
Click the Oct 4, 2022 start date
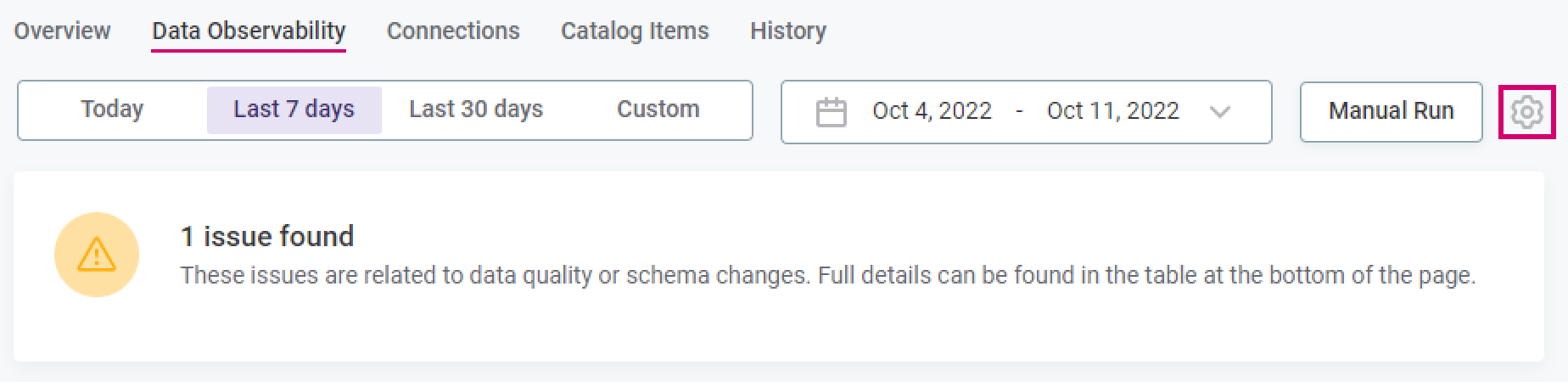point(932,111)
